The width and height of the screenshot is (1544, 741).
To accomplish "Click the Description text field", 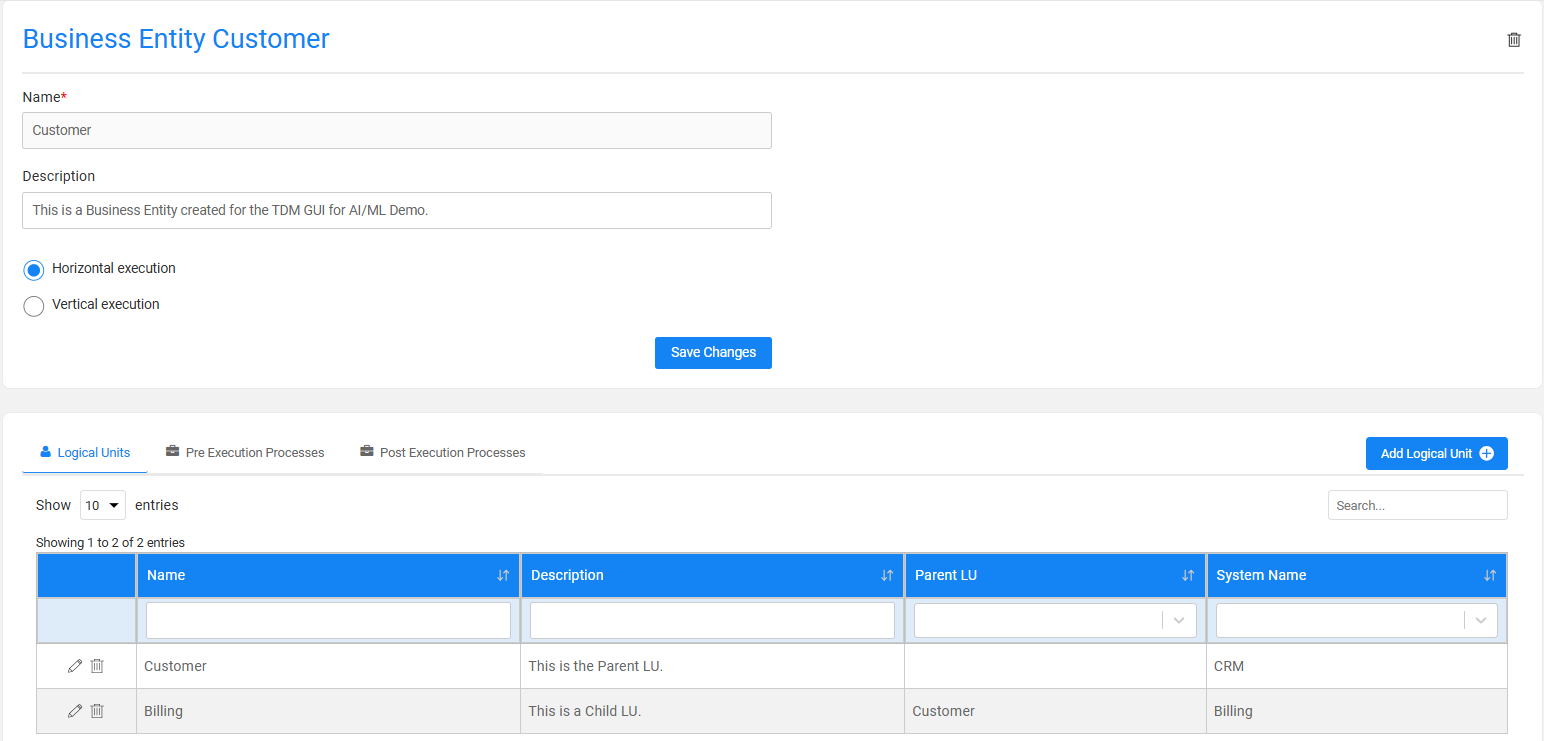I will click(x=397, y=210).
